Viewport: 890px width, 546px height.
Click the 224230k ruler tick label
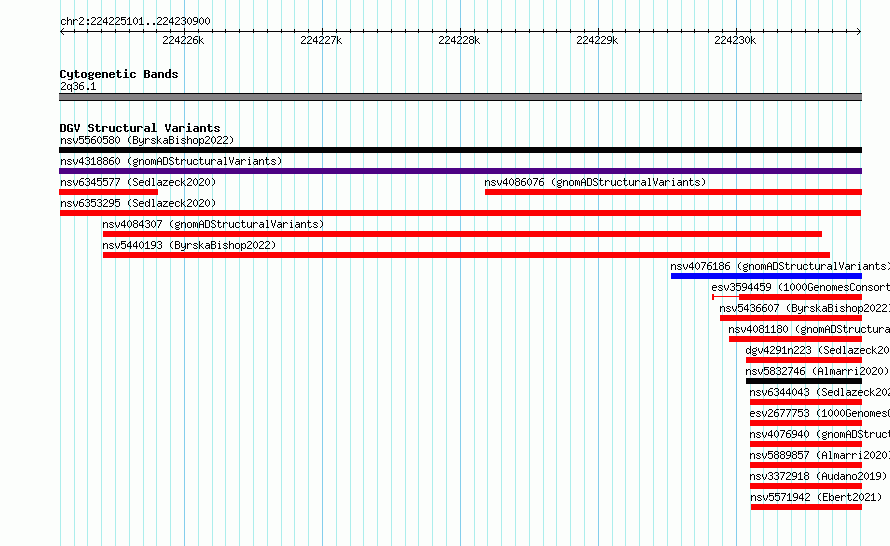(735, 40)
